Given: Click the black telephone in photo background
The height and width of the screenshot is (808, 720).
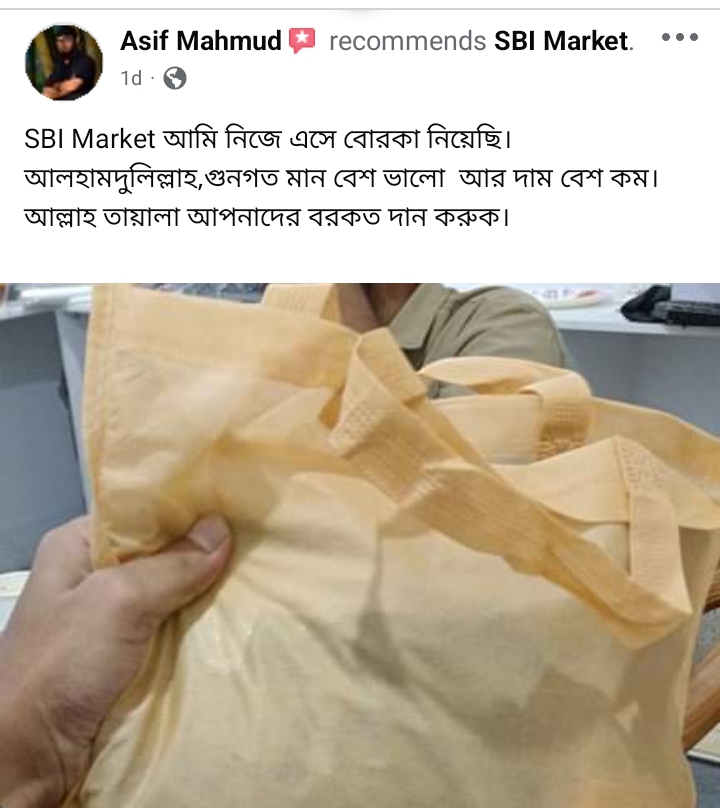Looking at the screenshot, I should coord(670,305).
